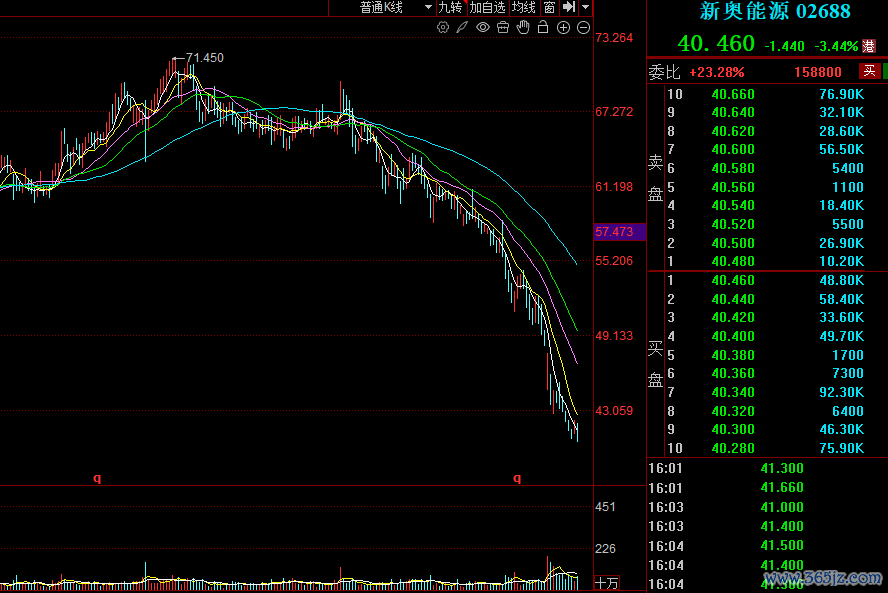Viewport: 888px width, 593px height.
Task: Toggle the 均线 moving average button
Action: [x=523, y=7]
